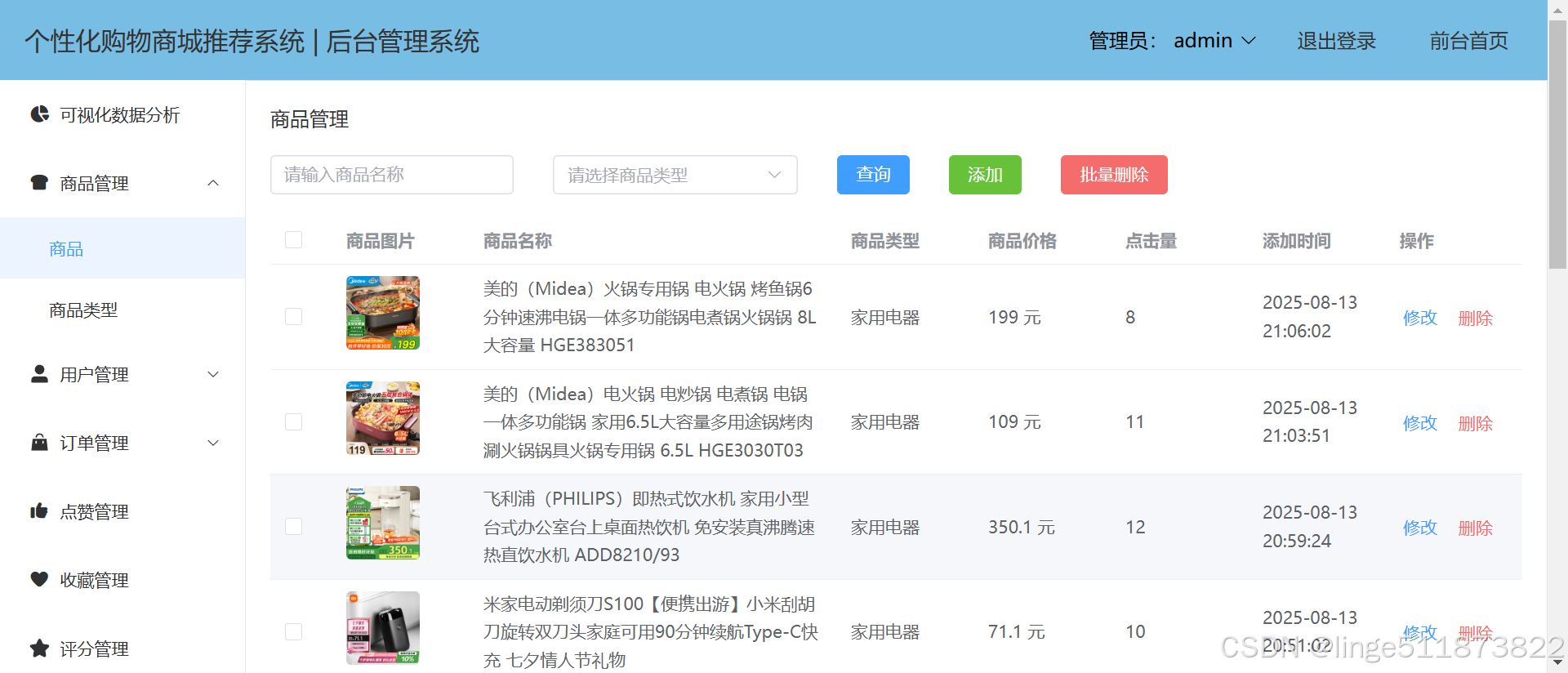Image resolution: width=1568 pixels, height=673 pixels.
Task: Check the box for the 109 元 Midea row
Action: [x=293, y=421]
